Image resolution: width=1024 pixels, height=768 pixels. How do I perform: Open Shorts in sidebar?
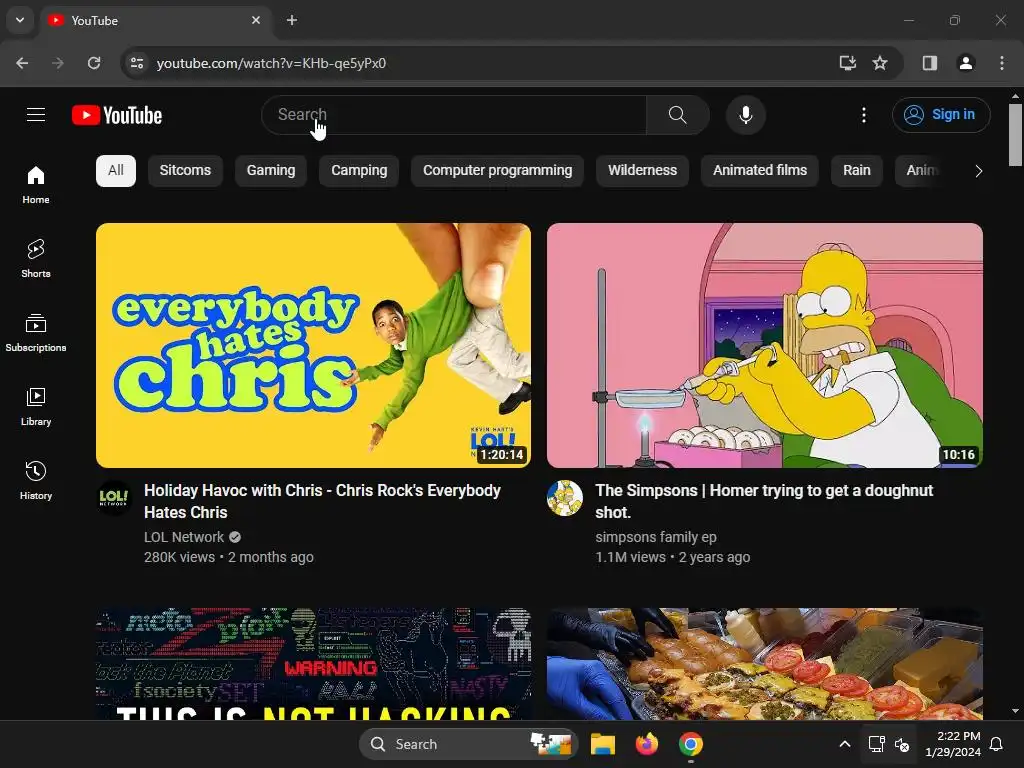(x=36, y=259)
